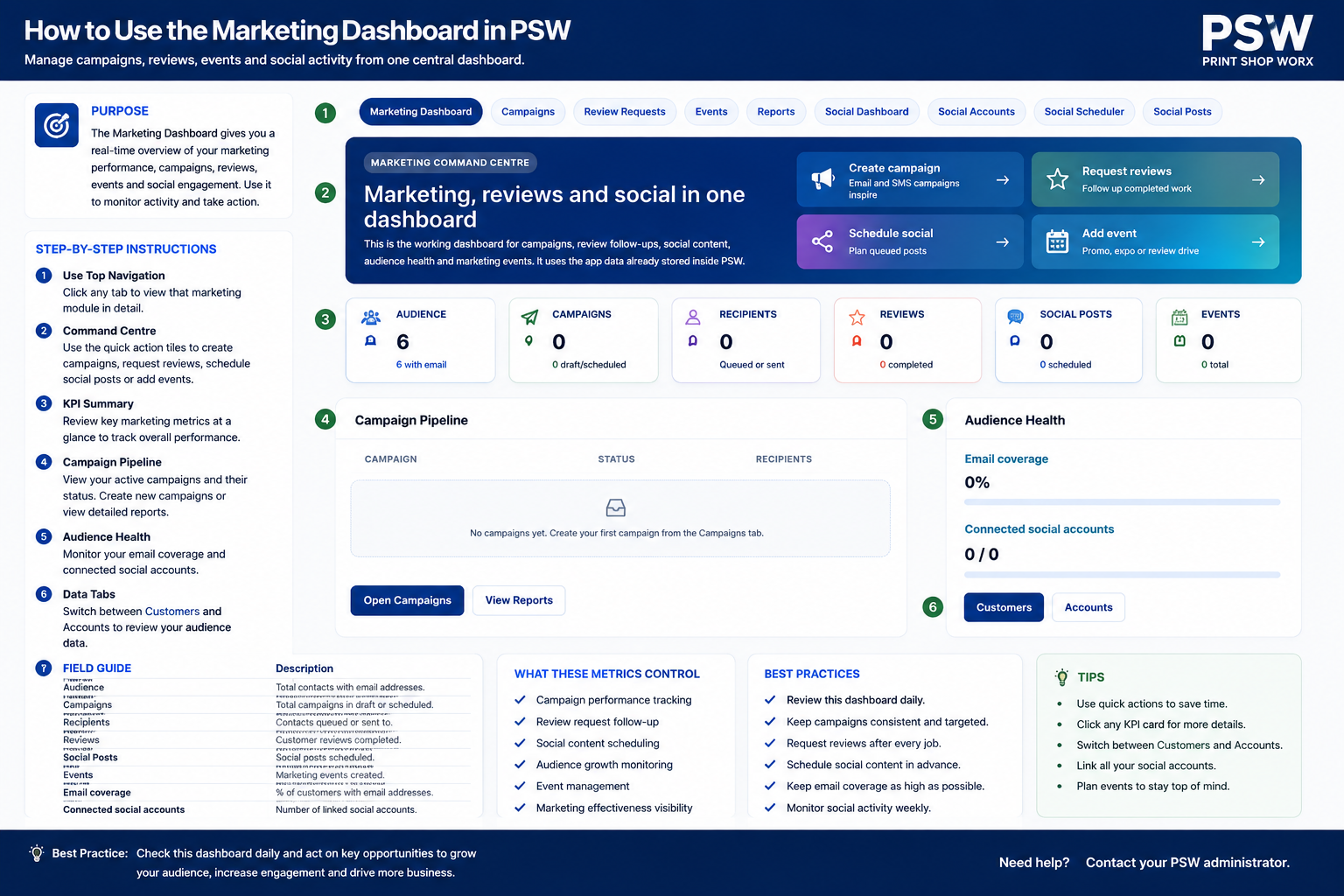Click the PSW Print Shop Worx logo
Image resolution: width=1344 pixels, height=896 pixels.
(1257, 40)
